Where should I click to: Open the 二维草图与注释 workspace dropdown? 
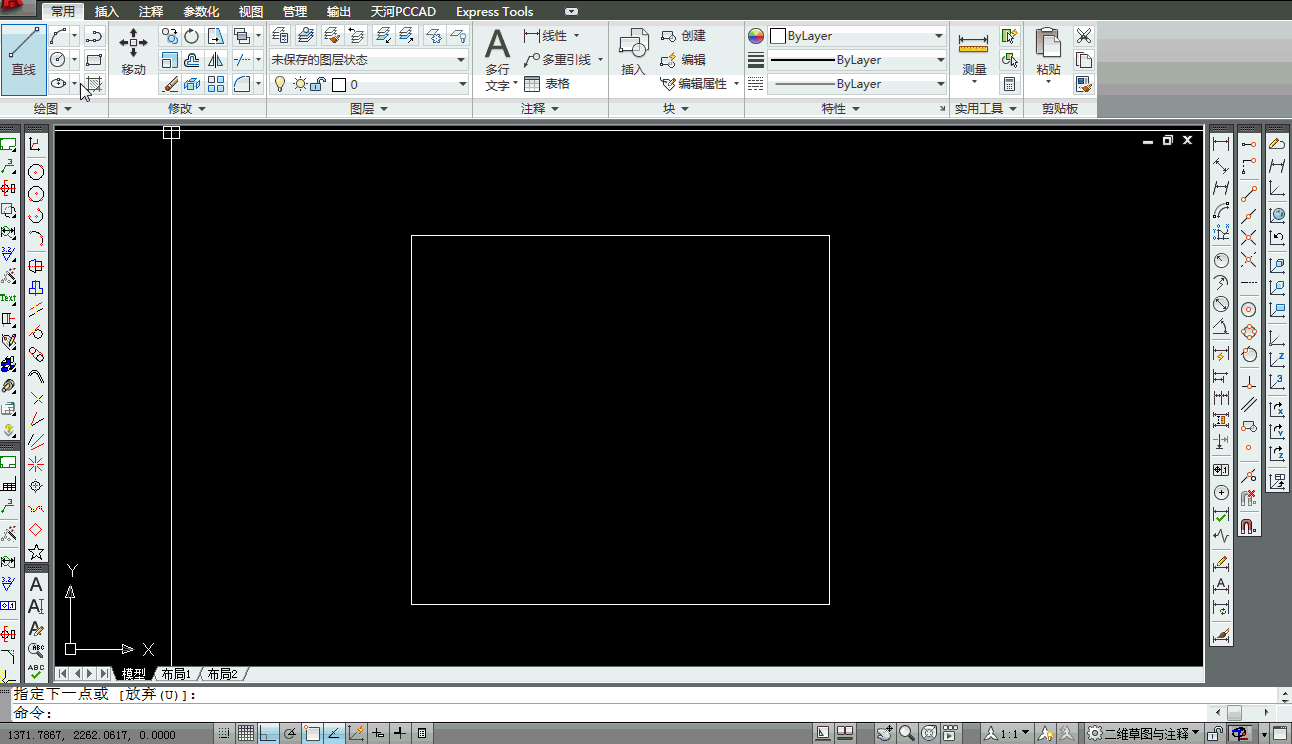coord(1144,734)
